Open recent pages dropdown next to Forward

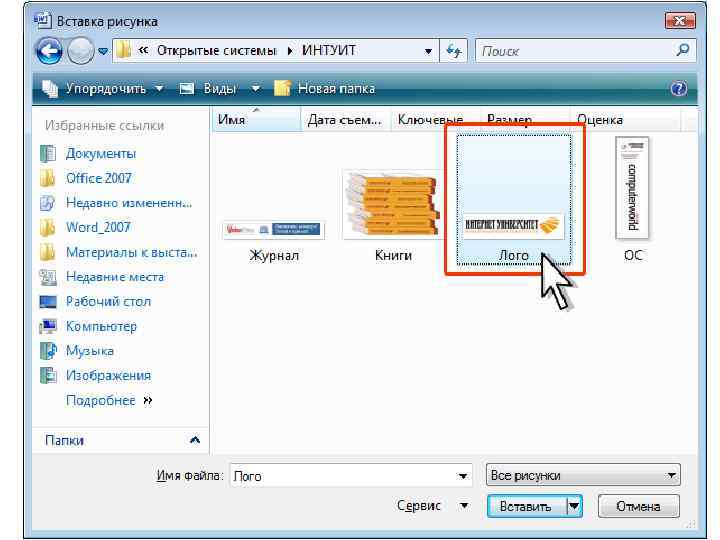[x=104, y=51]
